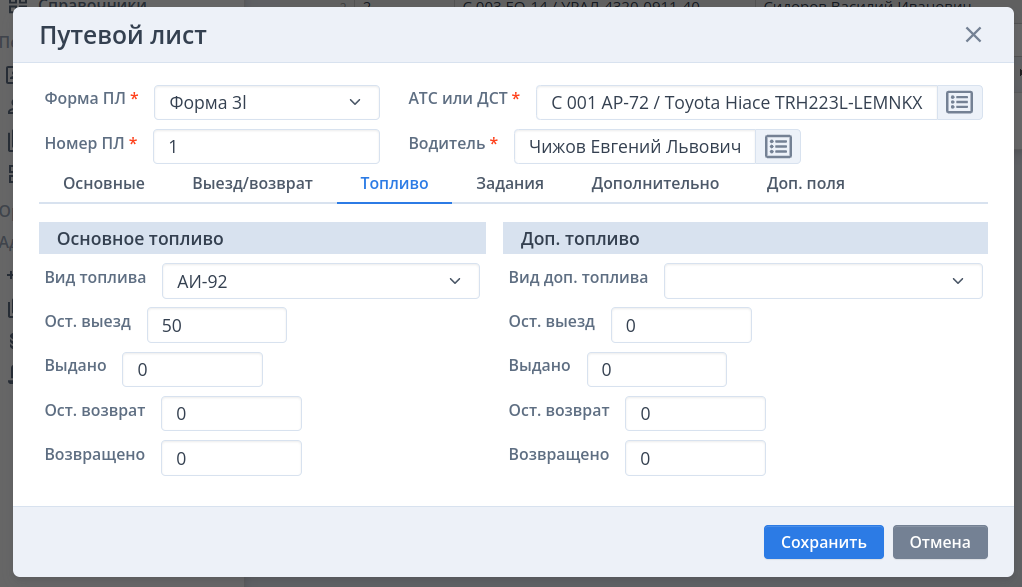Switch to the Основные tab
The width and height of the screenshot is (1022, 587).
(104, 184)
